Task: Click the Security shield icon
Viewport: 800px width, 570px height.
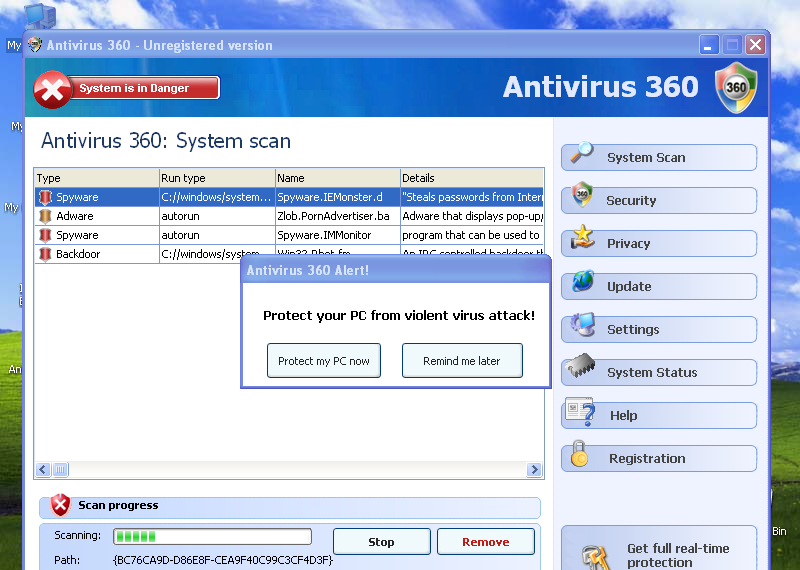Action: tap(582, 194)
